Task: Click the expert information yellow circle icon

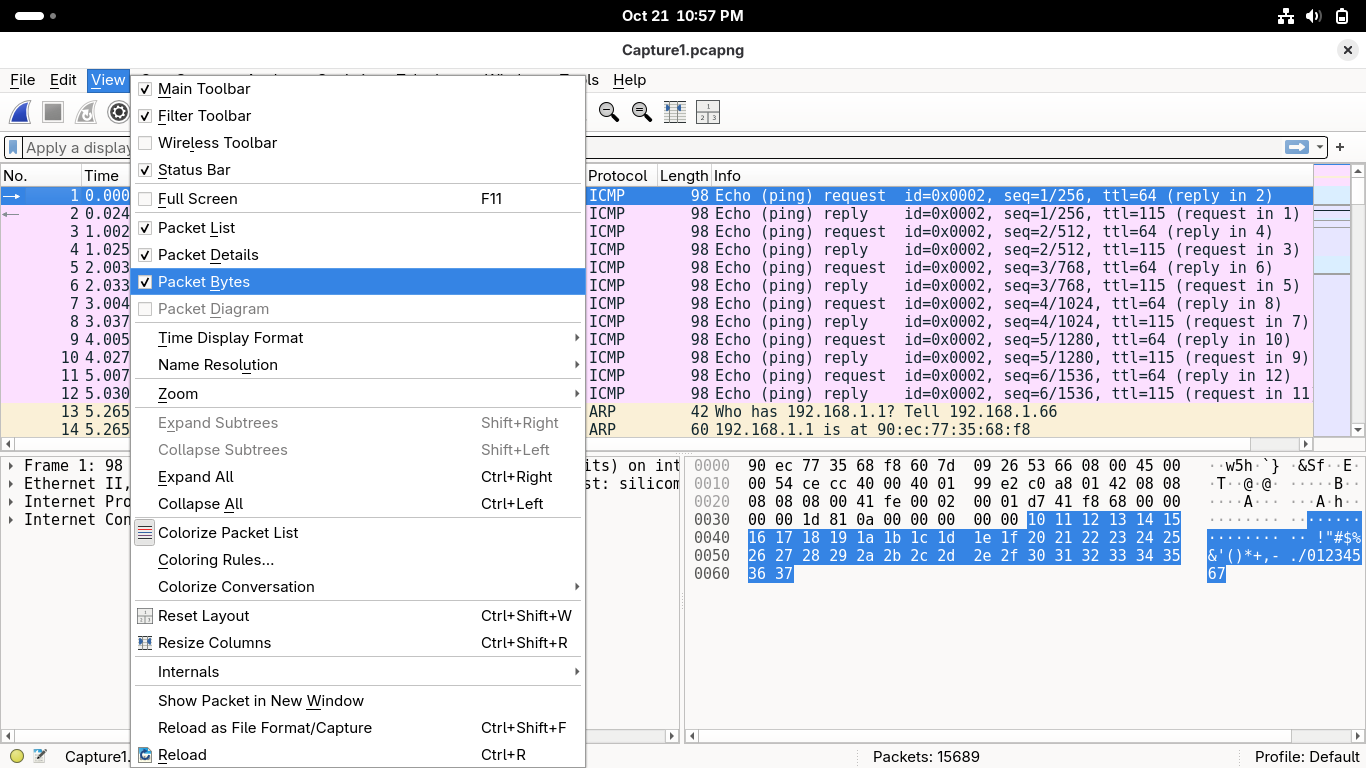Action: [17, 756]
